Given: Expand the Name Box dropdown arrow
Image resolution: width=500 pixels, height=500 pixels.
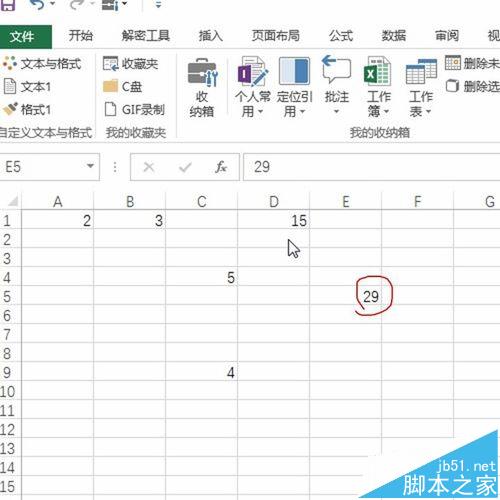Looking at the screenshot, I should (x=90, y=166).
